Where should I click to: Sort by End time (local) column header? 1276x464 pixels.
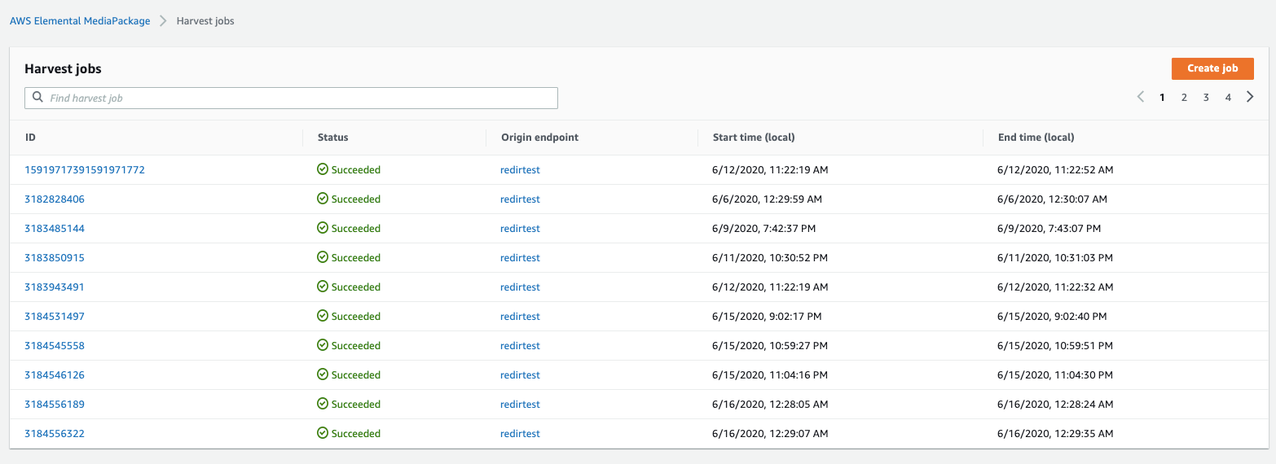click(x=1035, y=137)
